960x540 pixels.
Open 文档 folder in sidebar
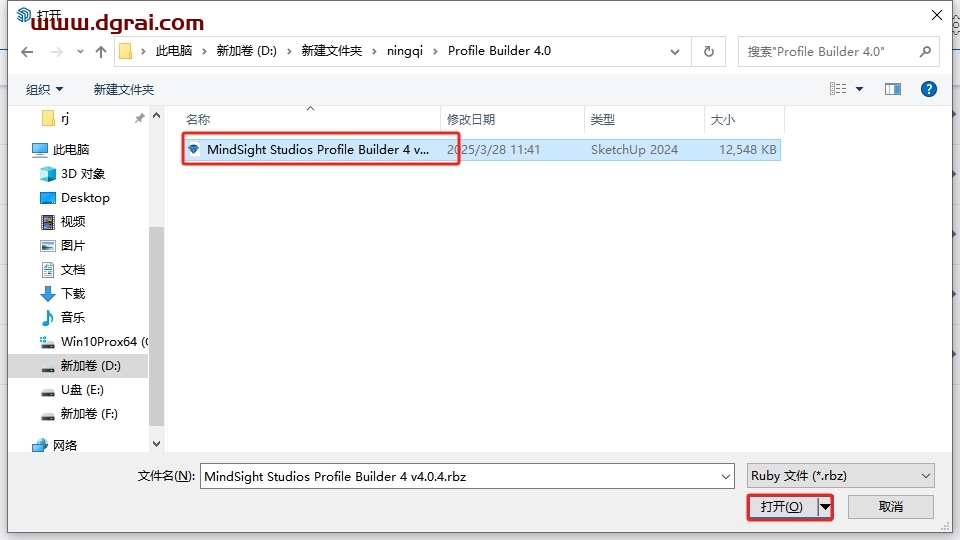[73, 269]
